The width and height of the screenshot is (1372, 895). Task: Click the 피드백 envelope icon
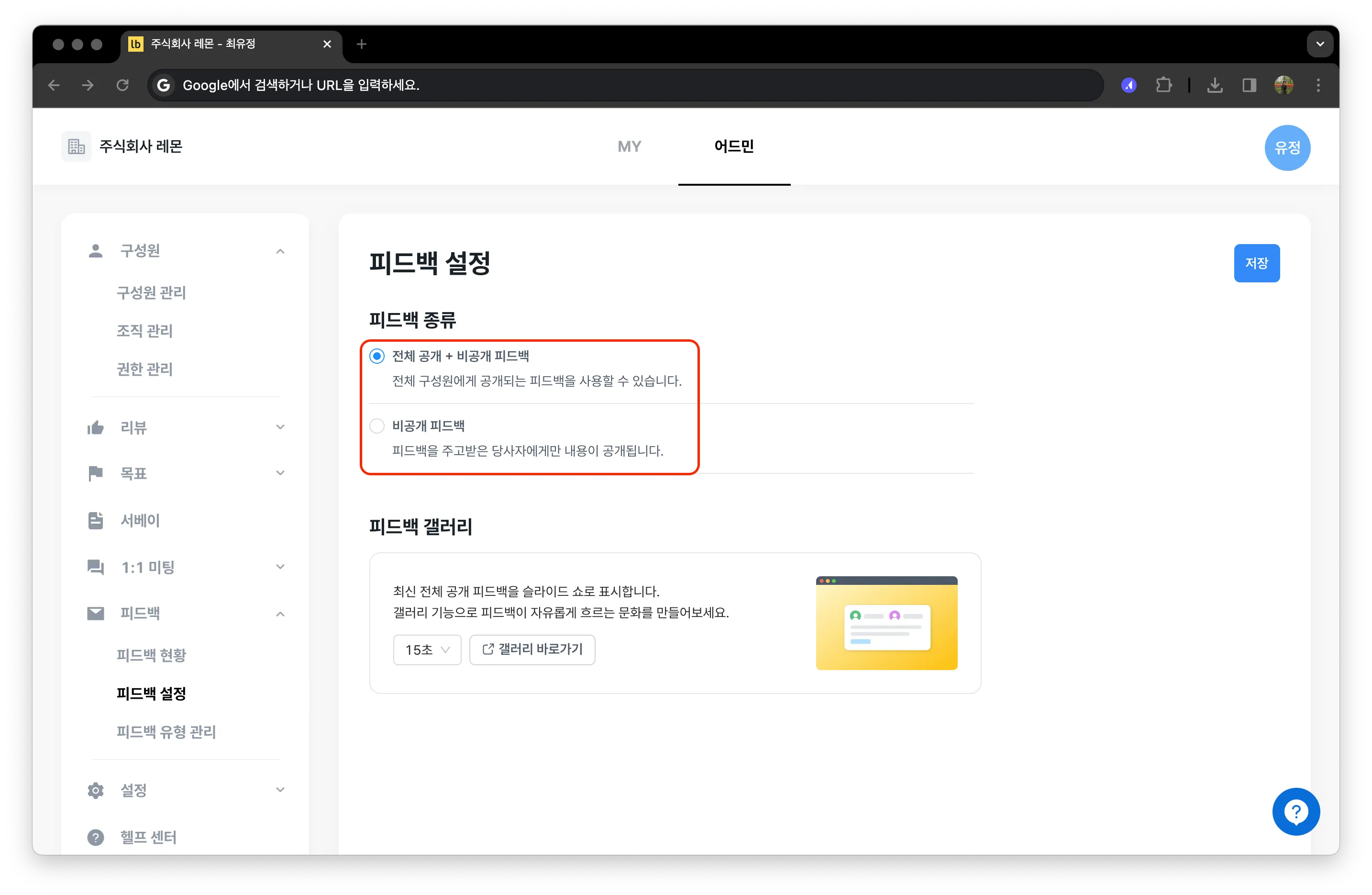pos(96,614)
